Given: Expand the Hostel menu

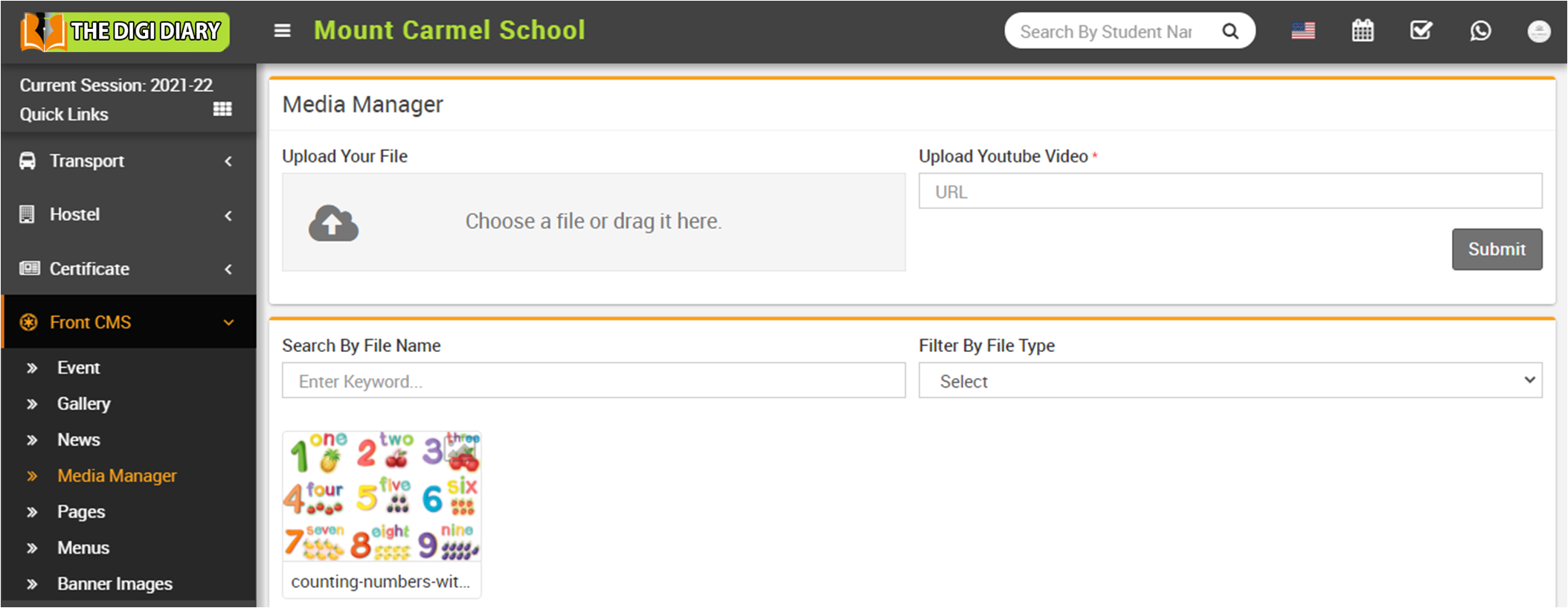Looking at the screenshot, I should click(x=128, y=215).
